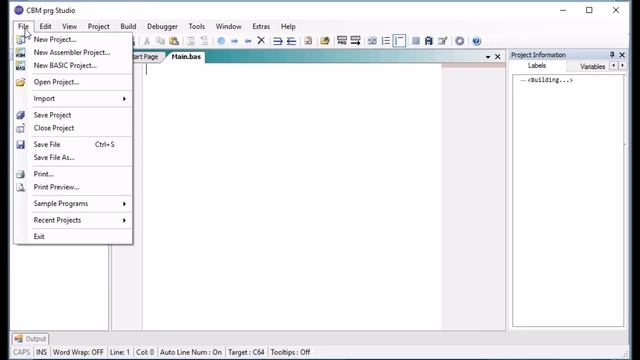This screenshot has height=360, width=640.
Task: Click the black X clear bookmarks icon
Action: pos(261,41)
